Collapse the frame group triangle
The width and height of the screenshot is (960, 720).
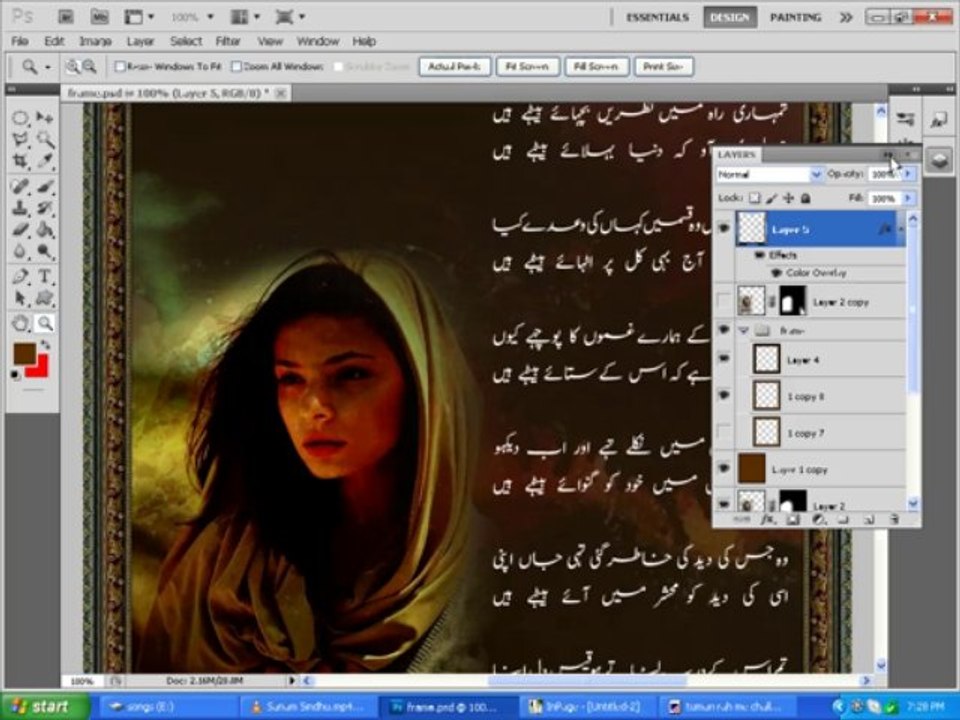coord(744,330)
